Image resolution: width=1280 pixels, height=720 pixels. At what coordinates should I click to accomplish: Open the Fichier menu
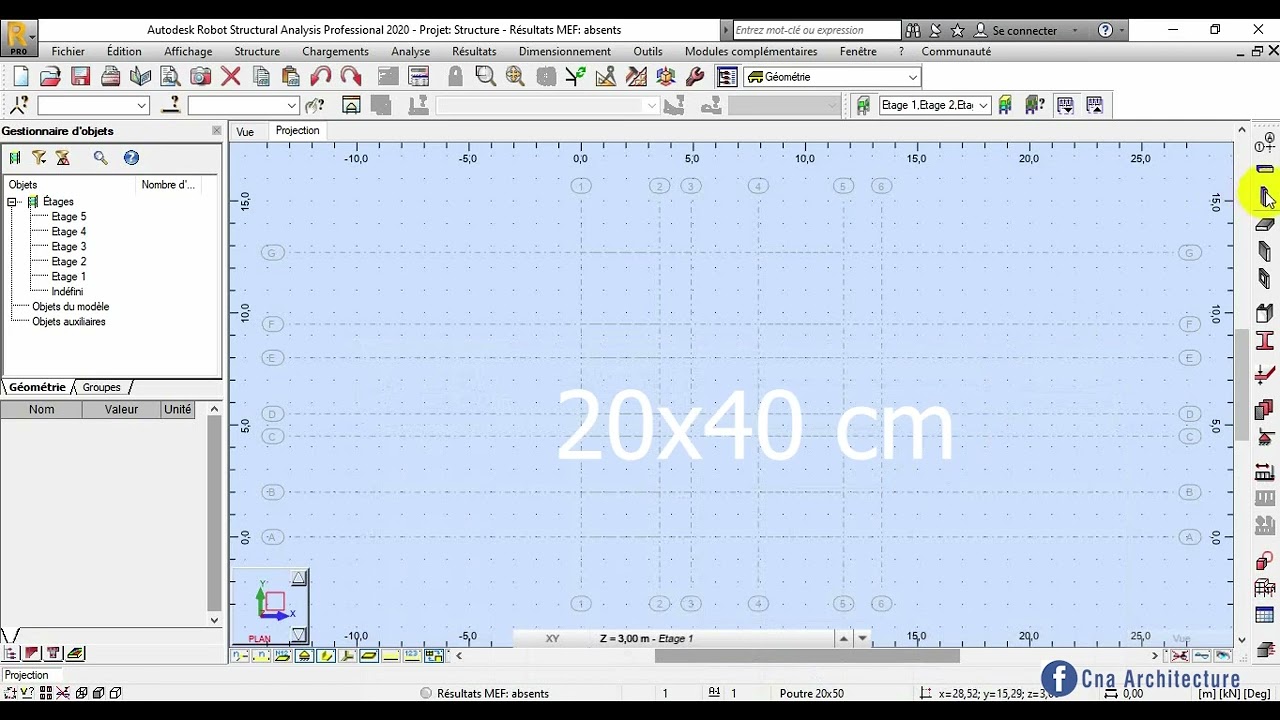(x=68, y=51)
